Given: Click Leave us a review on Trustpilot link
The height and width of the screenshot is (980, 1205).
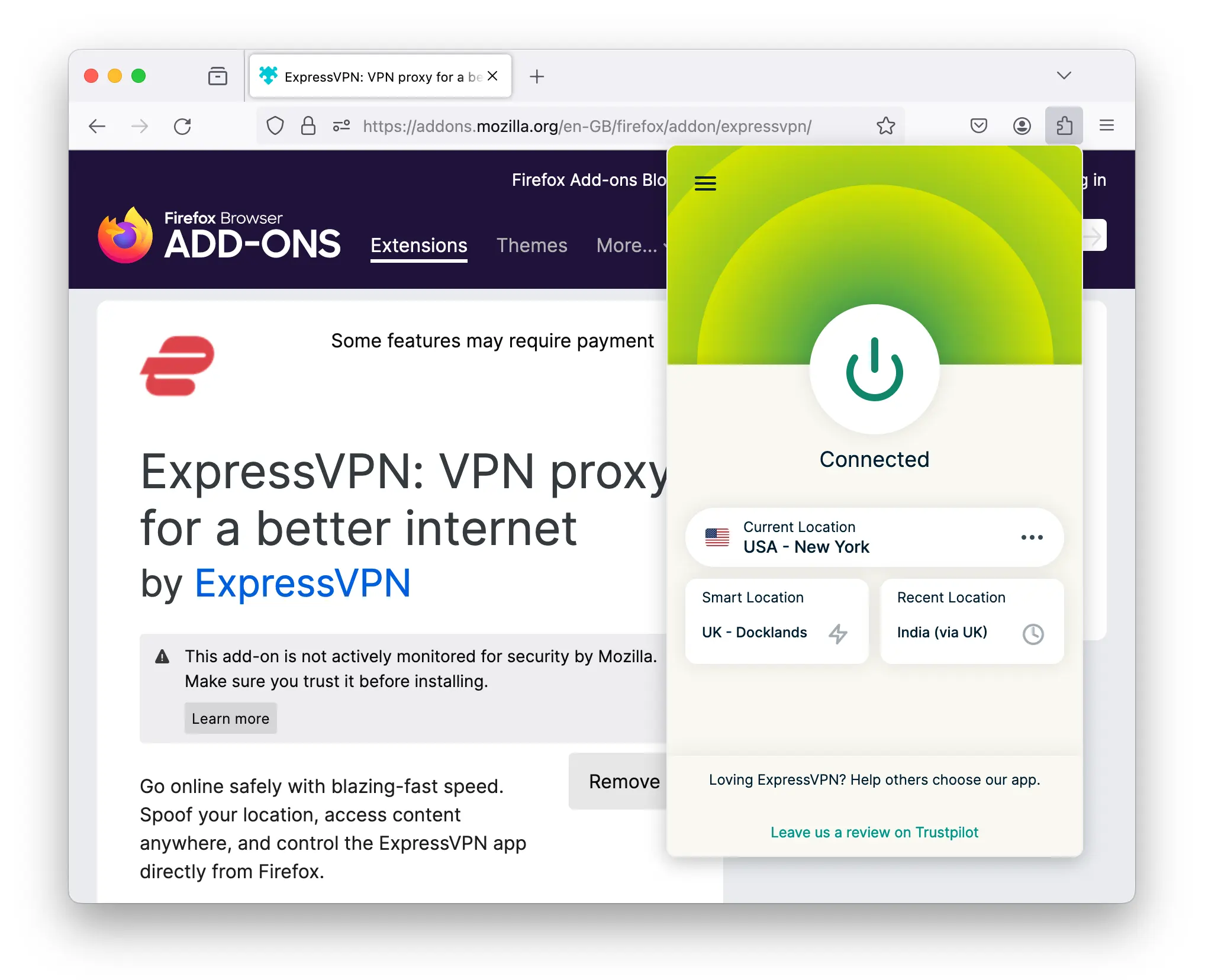Looking at the screenshot, I should tap(874, 831).
